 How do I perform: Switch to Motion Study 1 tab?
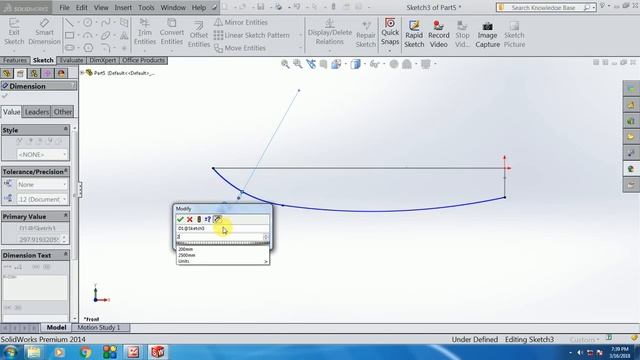(99, 327)
